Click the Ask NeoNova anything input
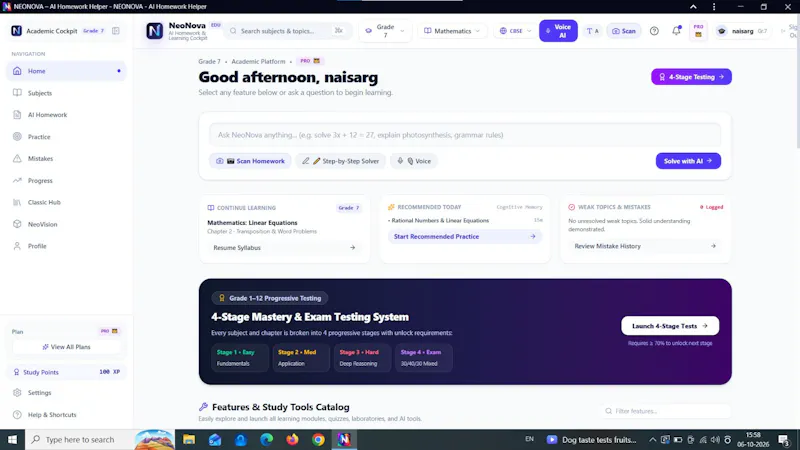 pyautogui.click(x=465, y=135)
